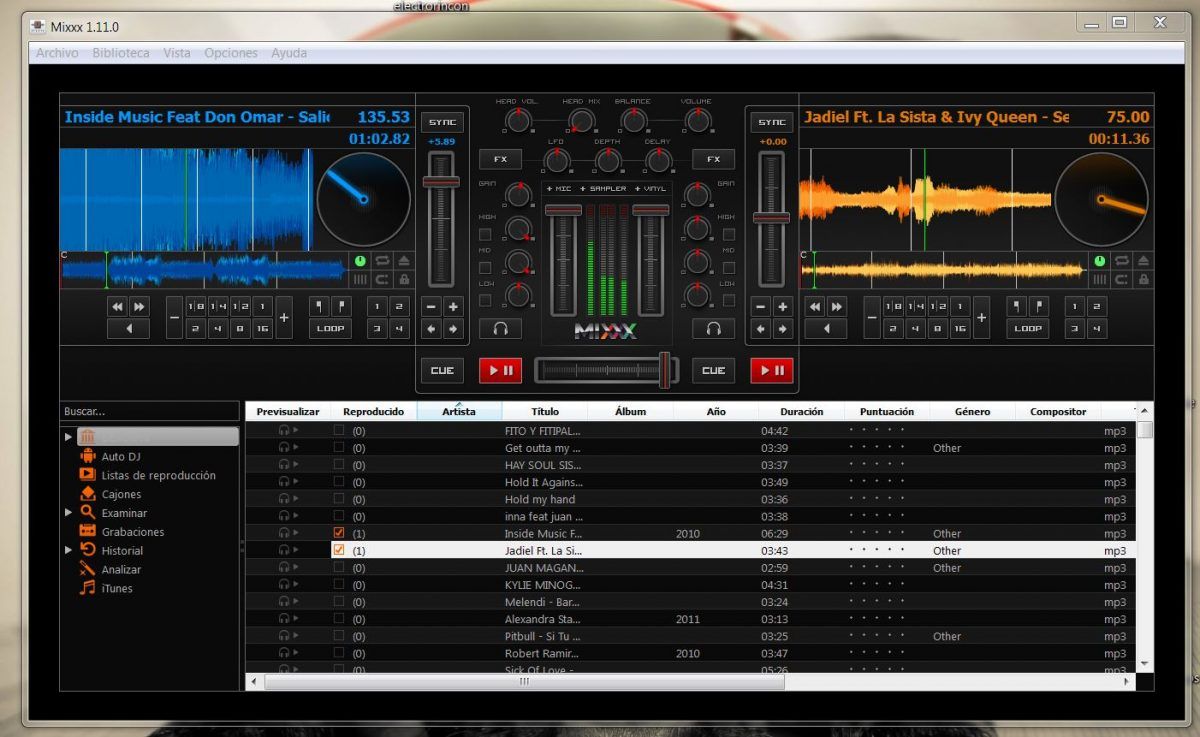Set loop-in marker on left deck
The image size is (1200, 737).
[319, 307]
